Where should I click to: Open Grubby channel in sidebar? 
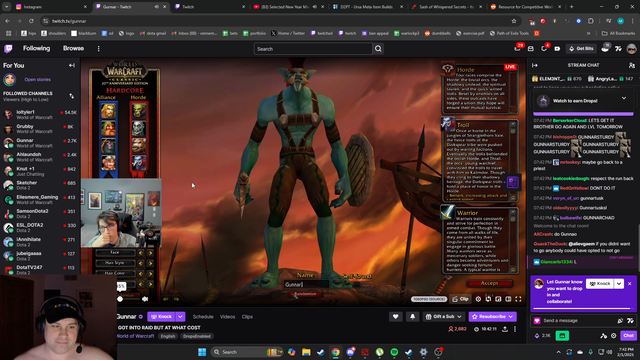(40, 129)
